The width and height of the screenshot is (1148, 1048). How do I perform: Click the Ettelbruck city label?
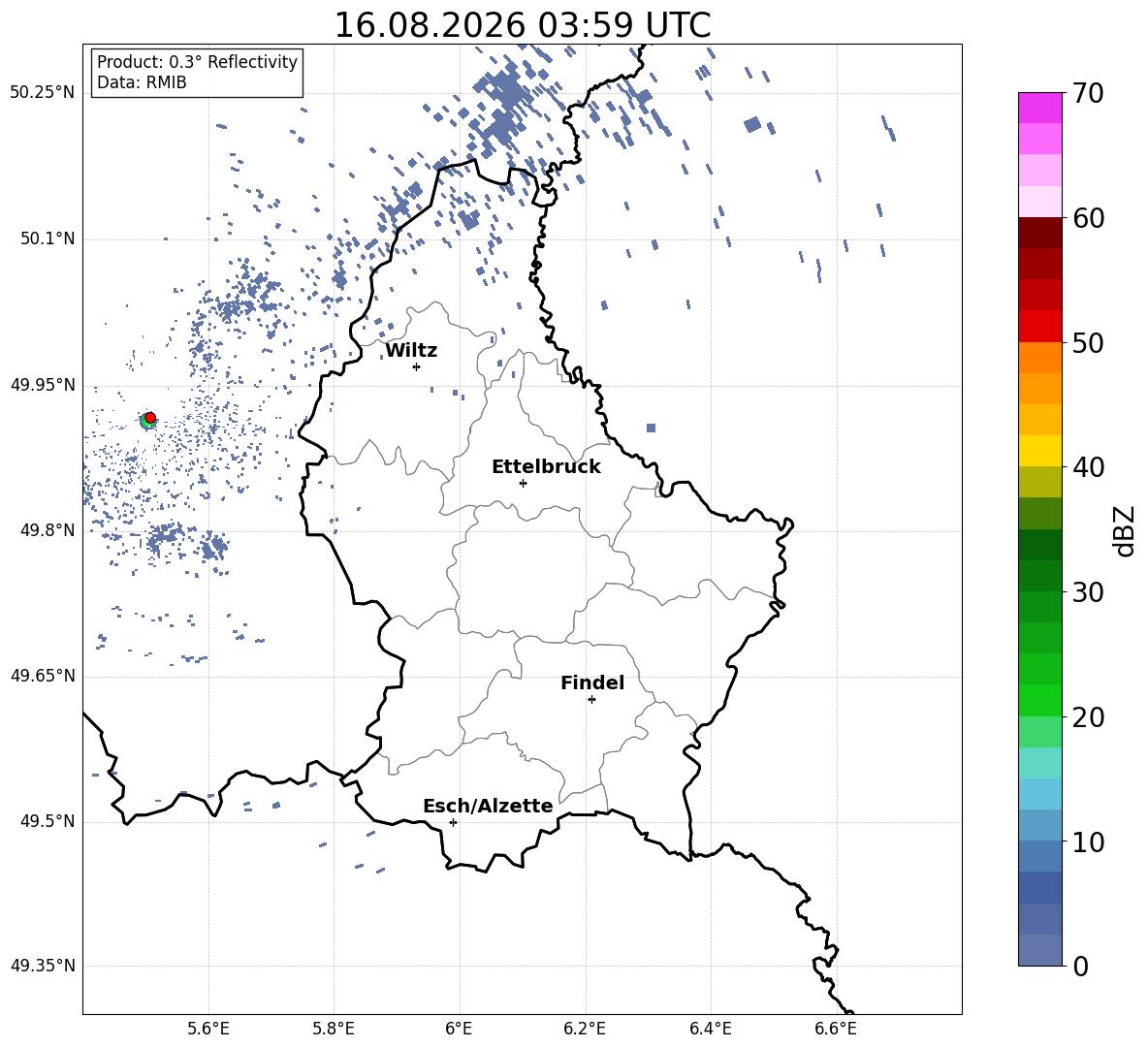pyautogui.click(x=546, y=467)
